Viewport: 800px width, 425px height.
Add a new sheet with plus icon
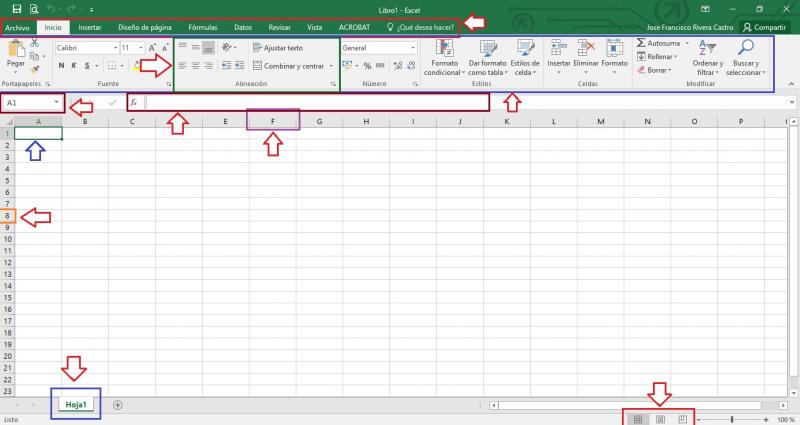(x=118, y=404)
